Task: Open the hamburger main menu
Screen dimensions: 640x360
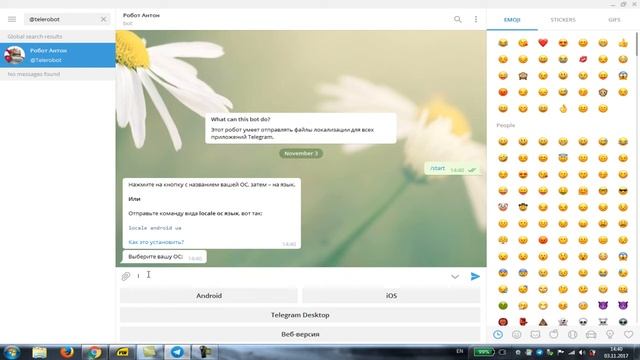Action: pos(12,19)
